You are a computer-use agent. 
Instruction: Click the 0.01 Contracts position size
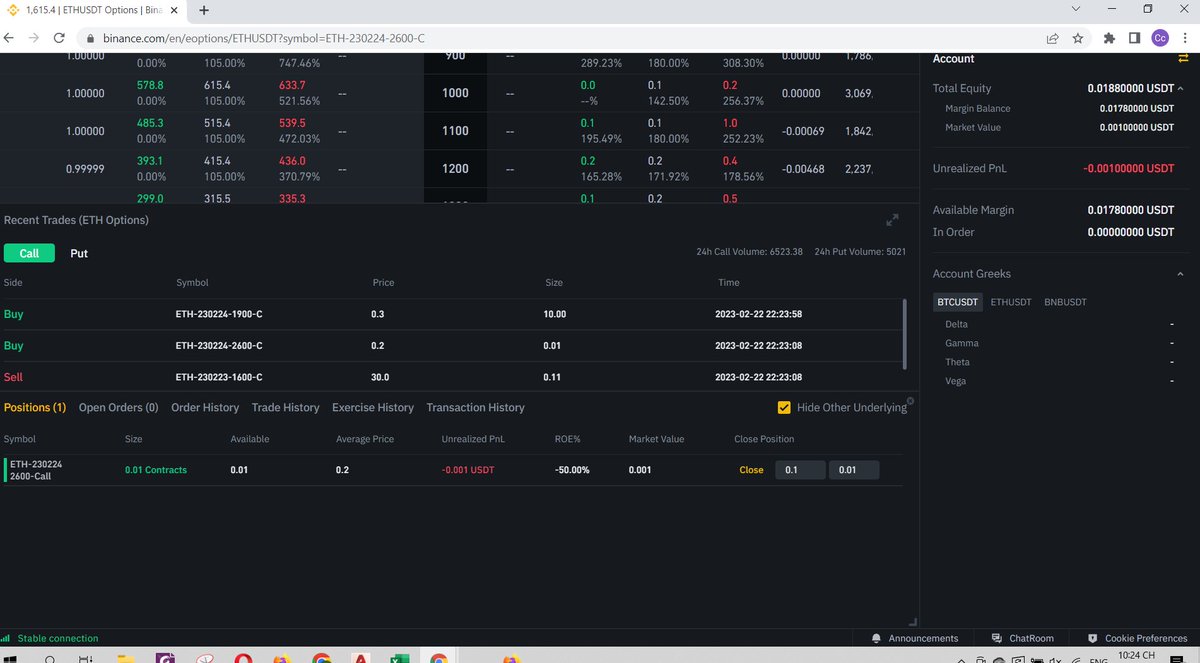155,470
